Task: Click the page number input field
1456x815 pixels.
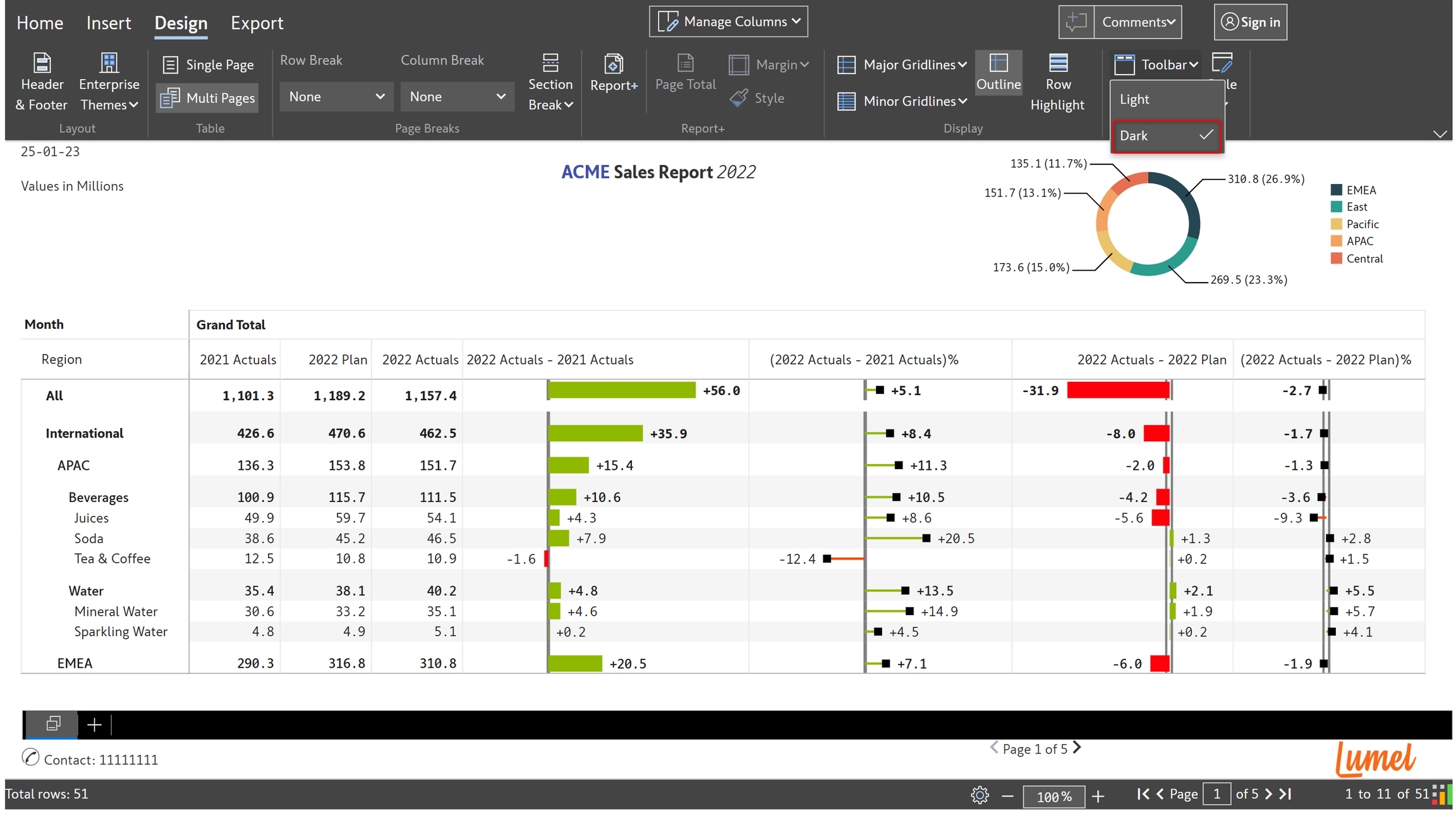Action: (x=1216, y=794)
